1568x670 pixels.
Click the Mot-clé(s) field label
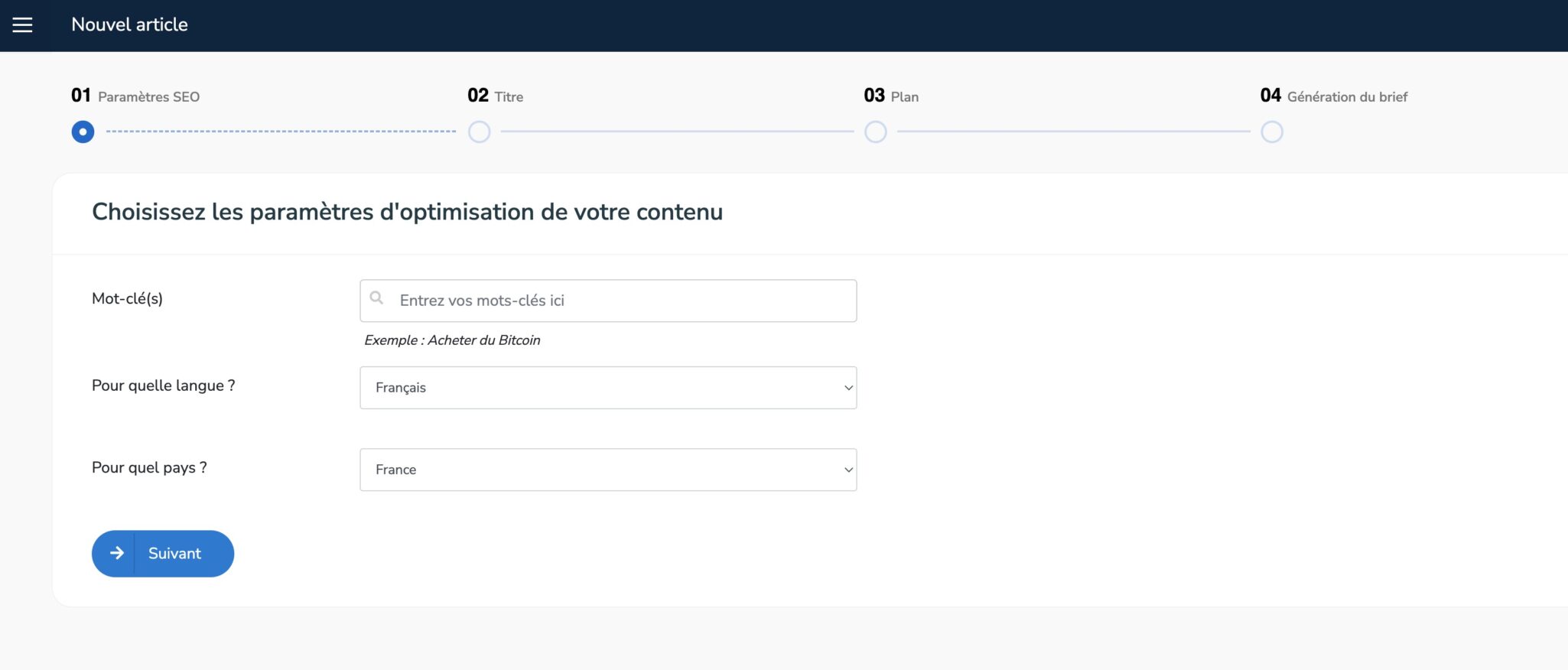pyautogui.click(x=127, y=298)
